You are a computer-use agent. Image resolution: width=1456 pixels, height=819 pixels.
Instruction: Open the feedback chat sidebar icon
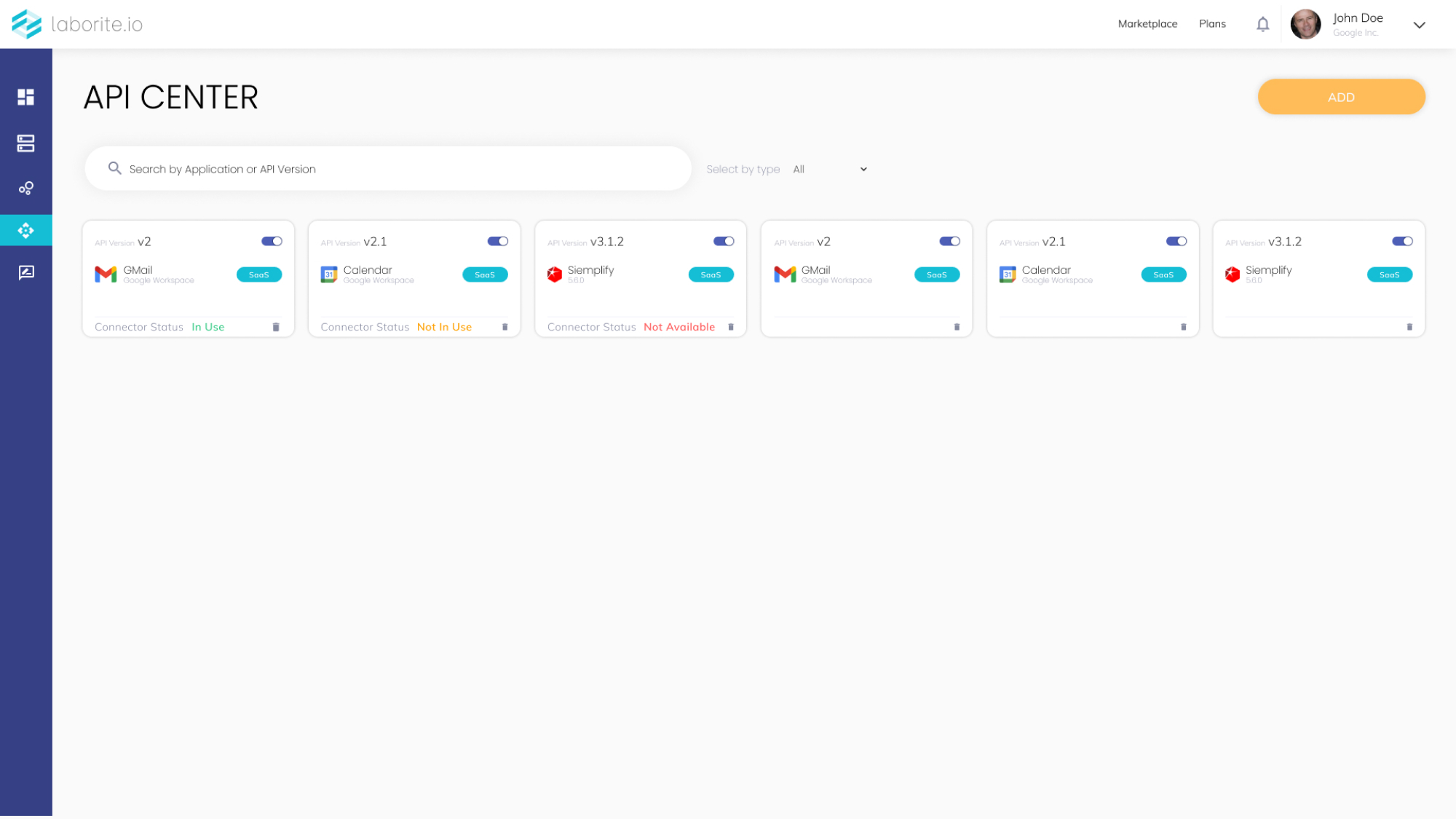[26, 272]
